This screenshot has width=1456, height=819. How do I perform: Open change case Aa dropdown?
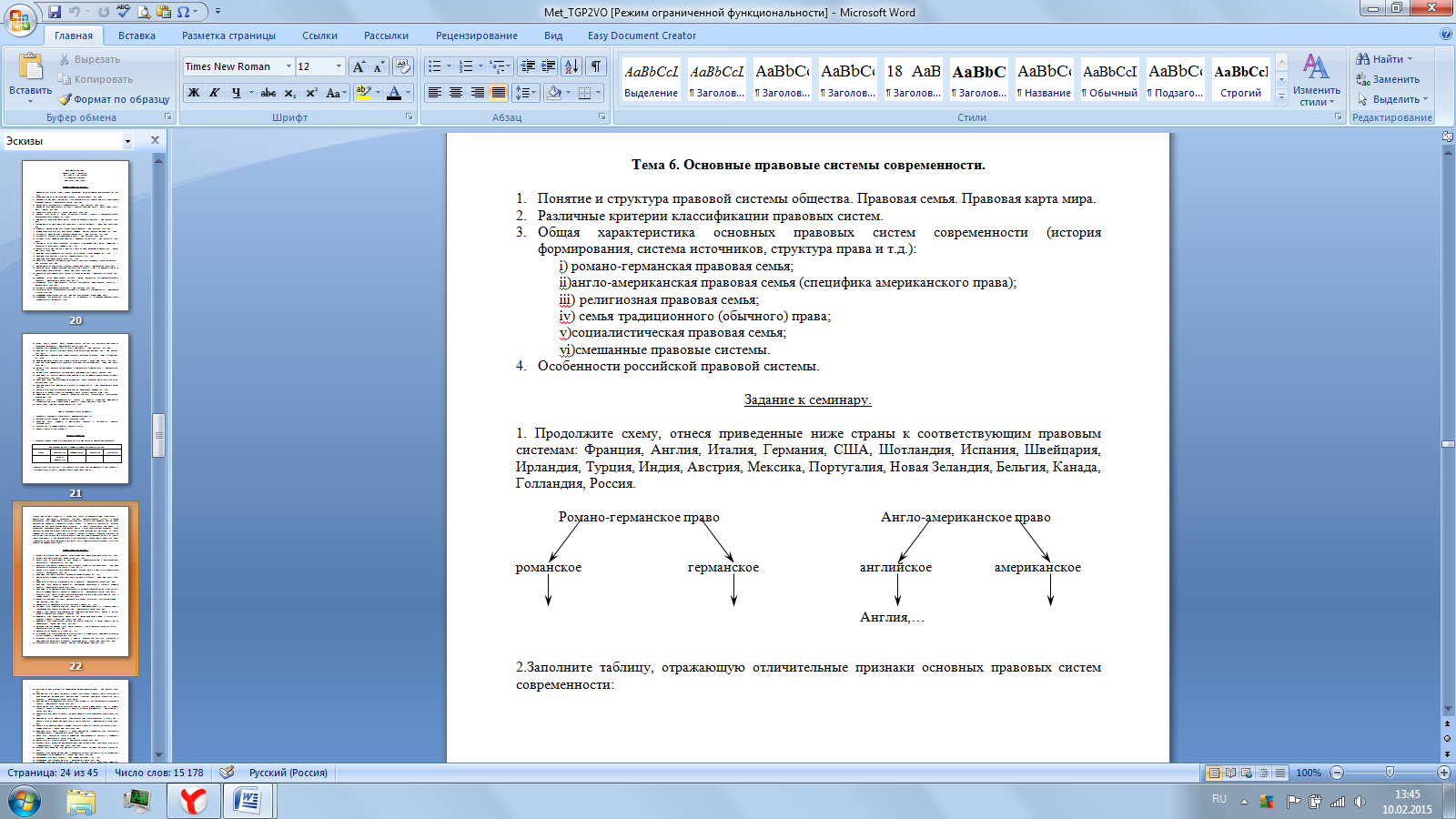click(336, 93)
